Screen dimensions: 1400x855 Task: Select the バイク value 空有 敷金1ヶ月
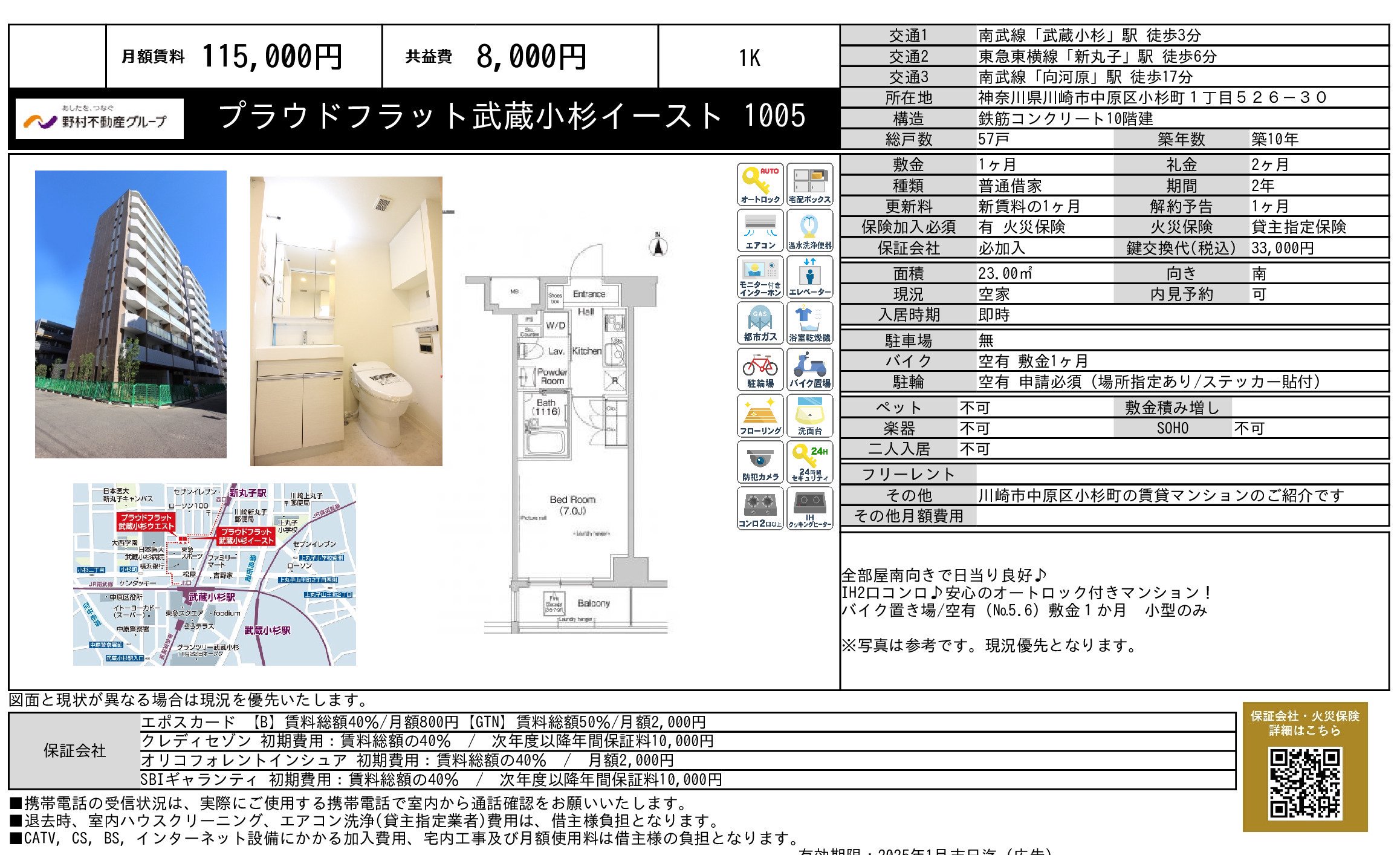(x=1033, y=361)
